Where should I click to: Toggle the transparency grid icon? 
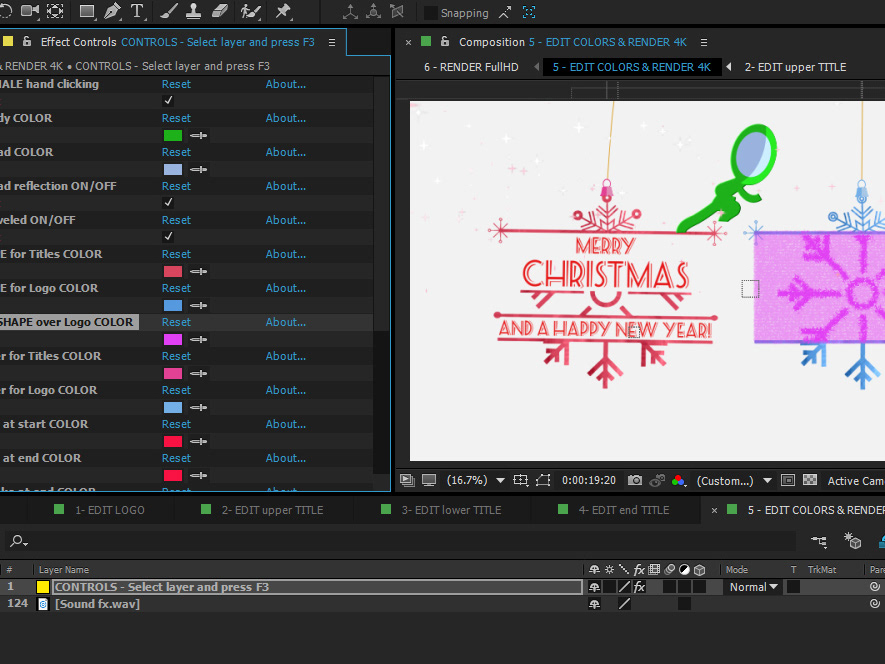(810, 480)
